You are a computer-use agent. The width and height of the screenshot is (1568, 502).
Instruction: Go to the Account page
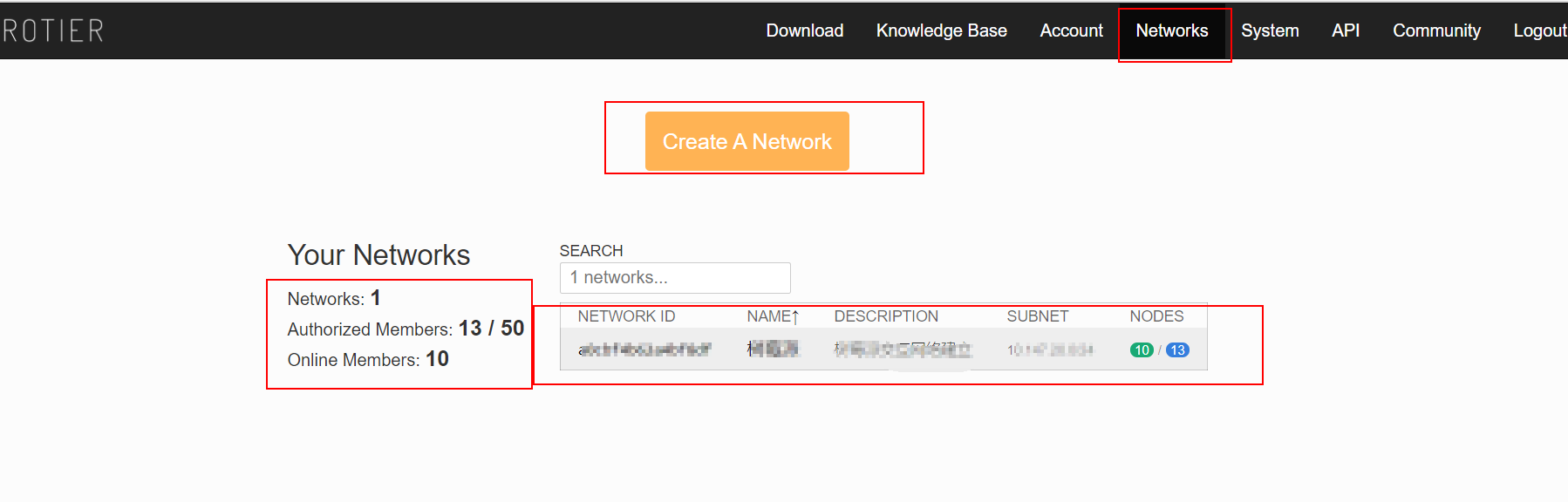pos(1071,31)
